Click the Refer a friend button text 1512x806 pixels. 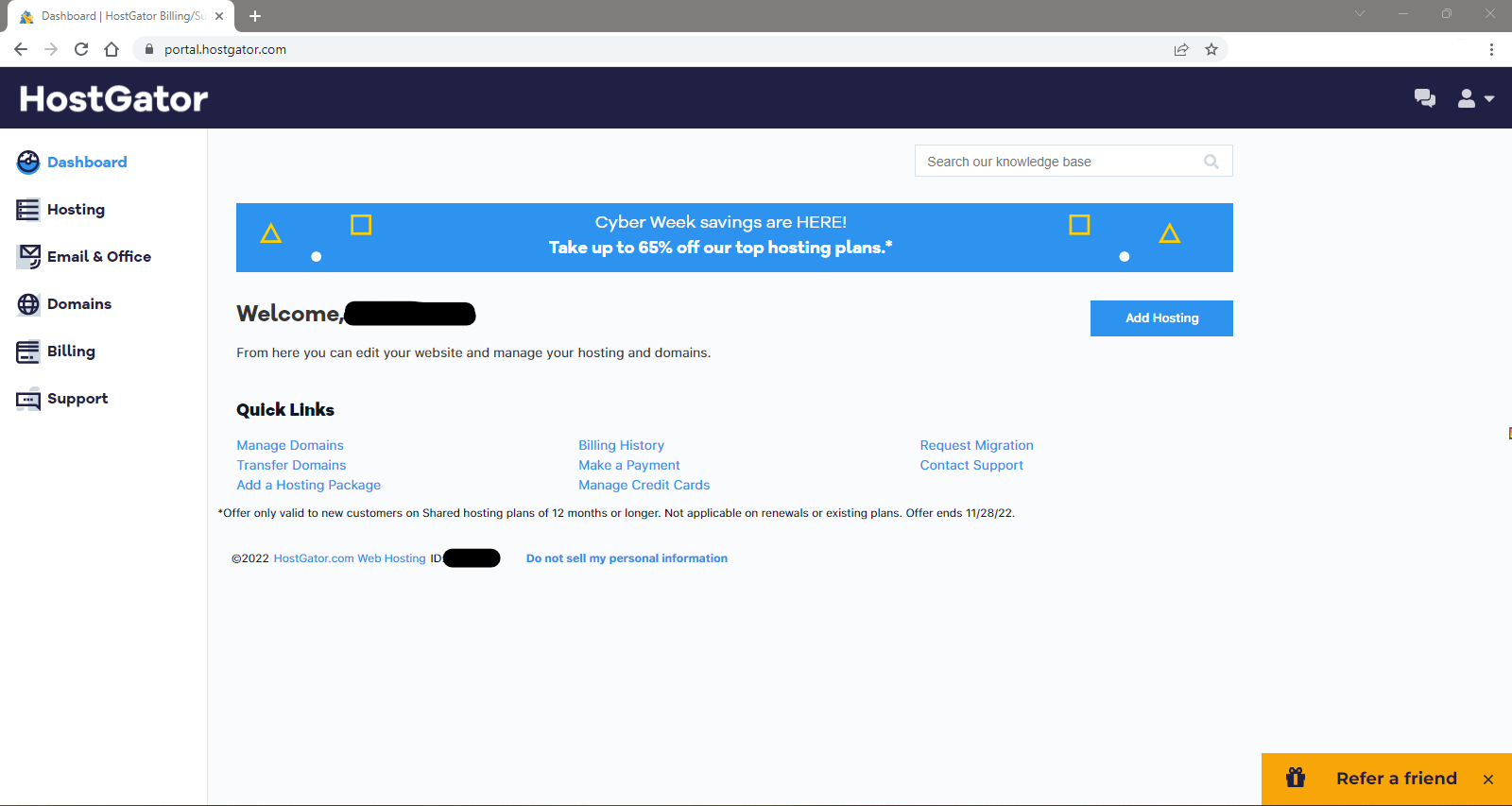(1397, 779)
